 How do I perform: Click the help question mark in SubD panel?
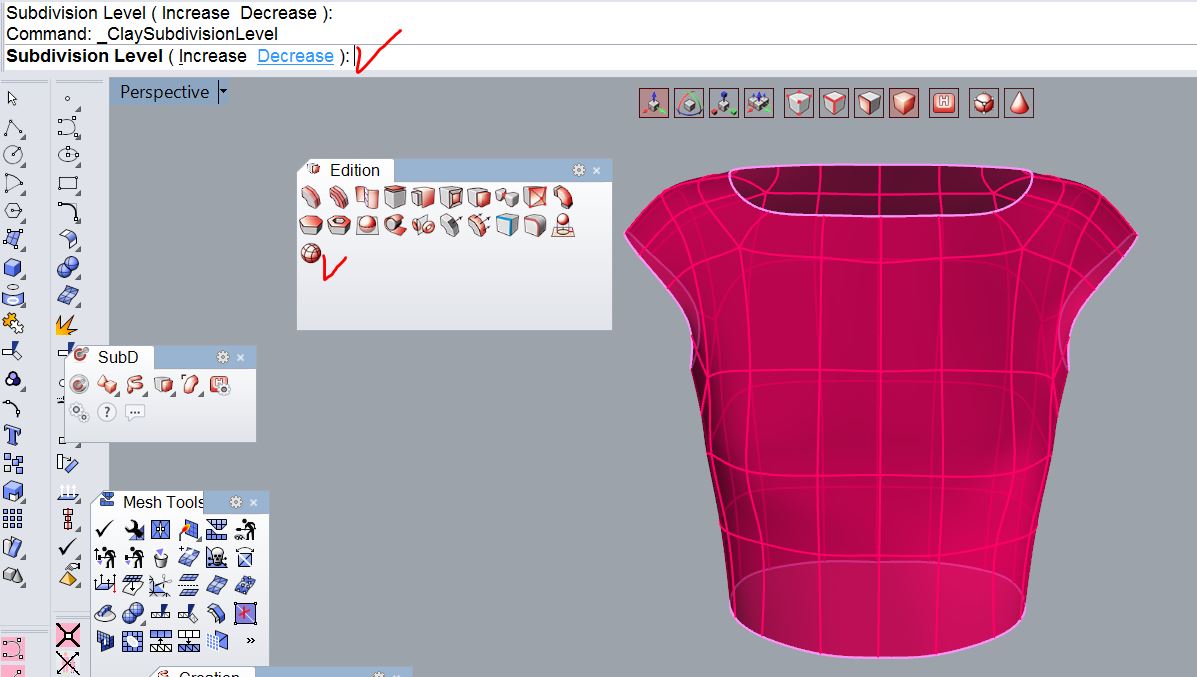107,412
